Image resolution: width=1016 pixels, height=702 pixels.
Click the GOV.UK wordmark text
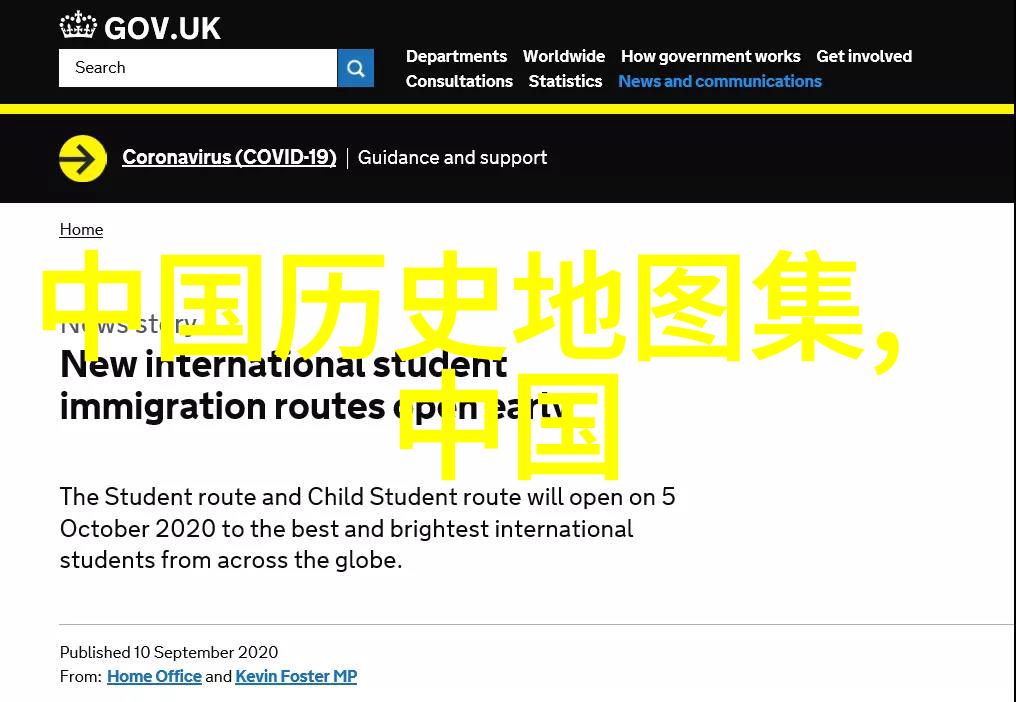162,27
